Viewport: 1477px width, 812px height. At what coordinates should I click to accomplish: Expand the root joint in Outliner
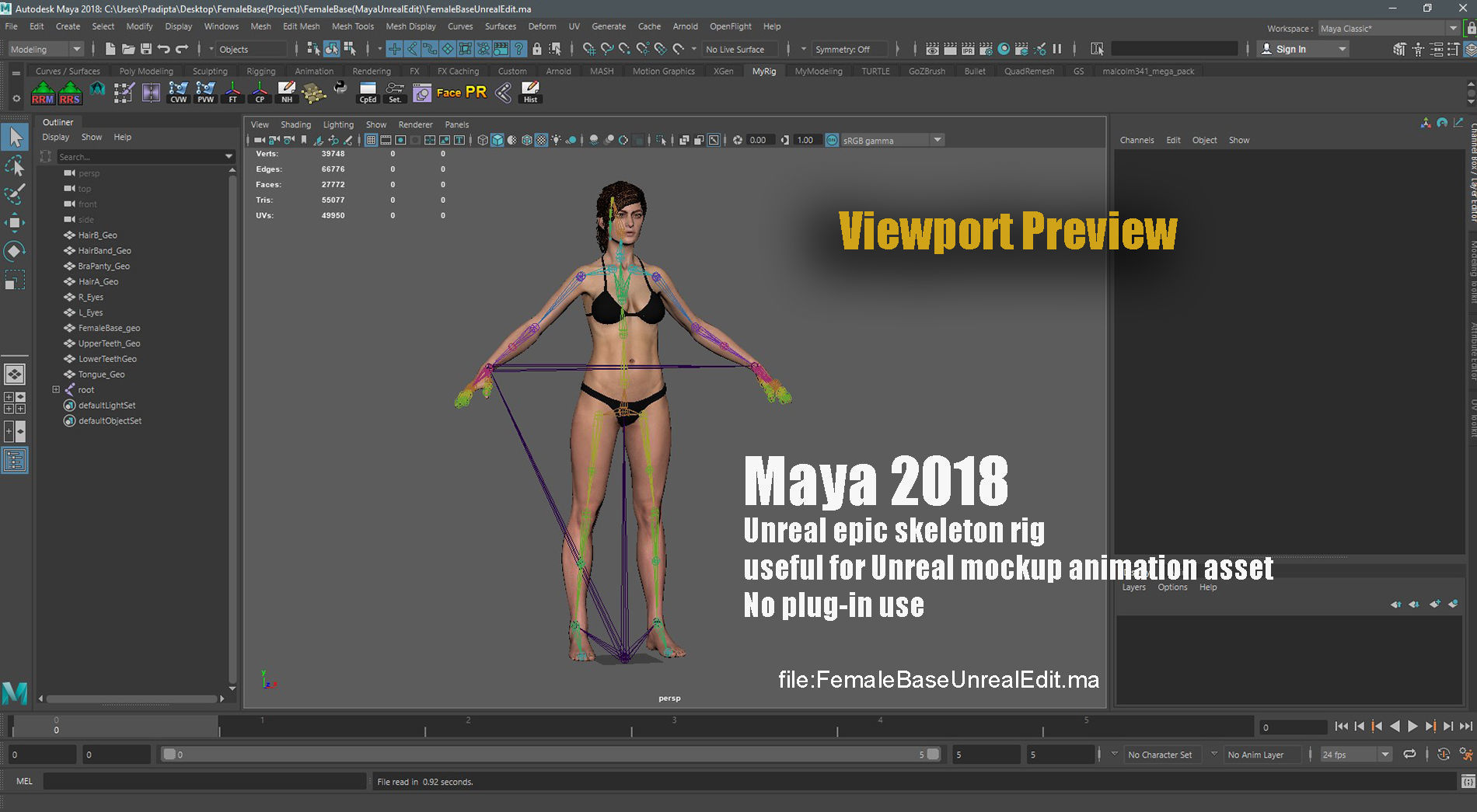(56, 390)
